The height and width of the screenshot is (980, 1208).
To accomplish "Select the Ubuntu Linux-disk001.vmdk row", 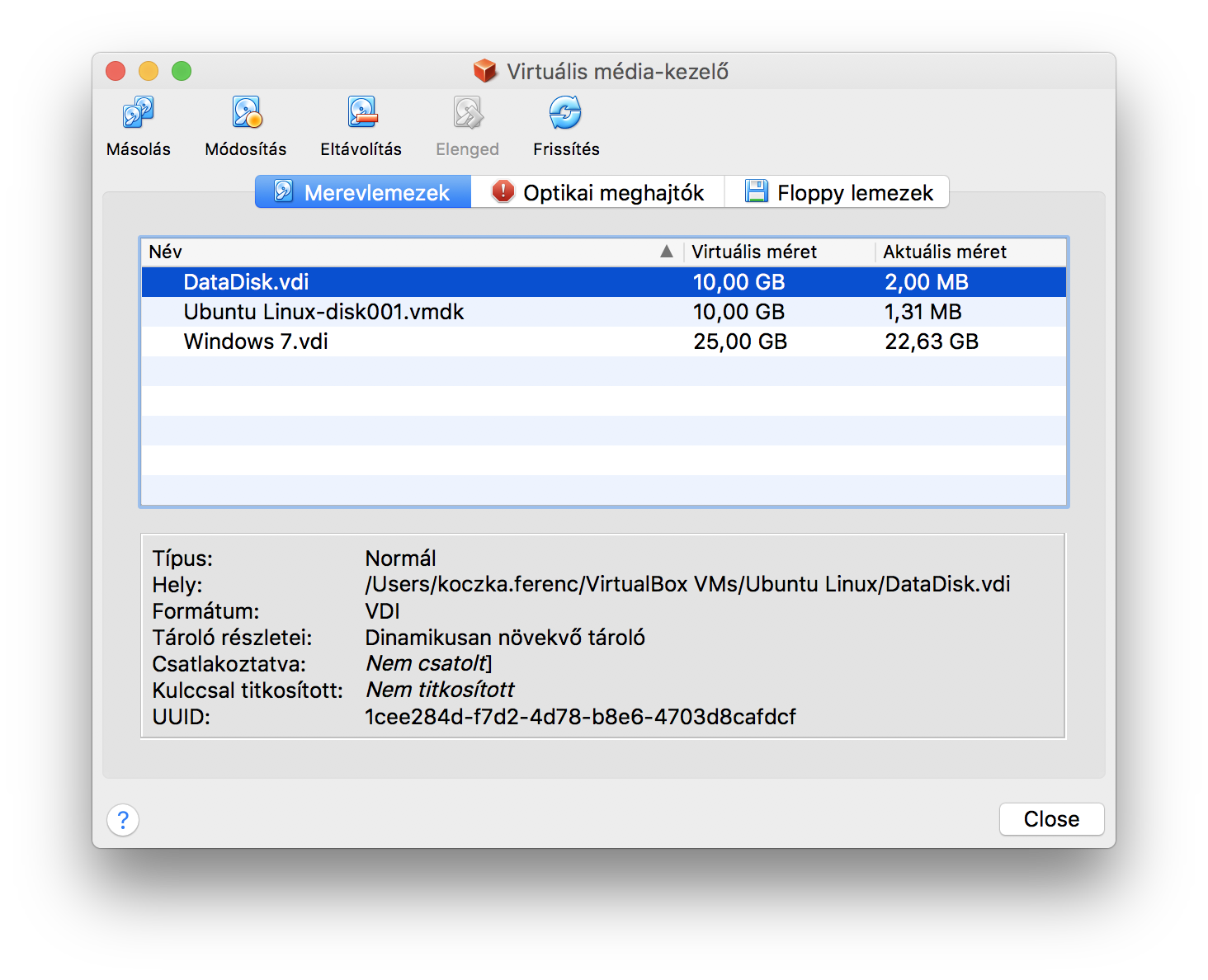I will click(604, 312).
